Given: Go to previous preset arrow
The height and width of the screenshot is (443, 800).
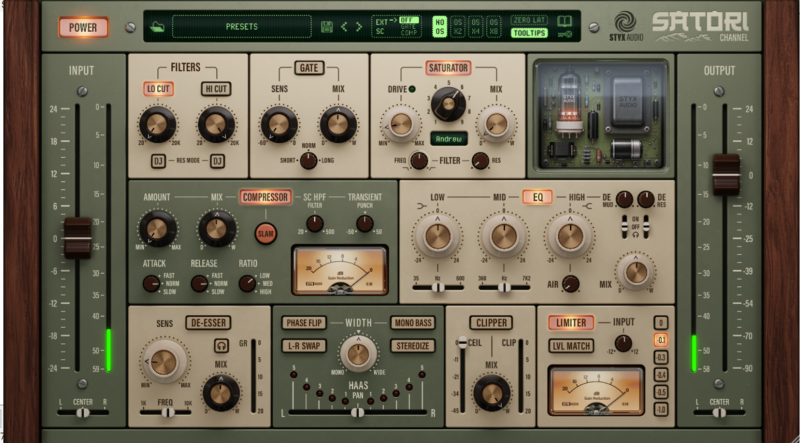Looking at the screenshot, I should 344,27.
